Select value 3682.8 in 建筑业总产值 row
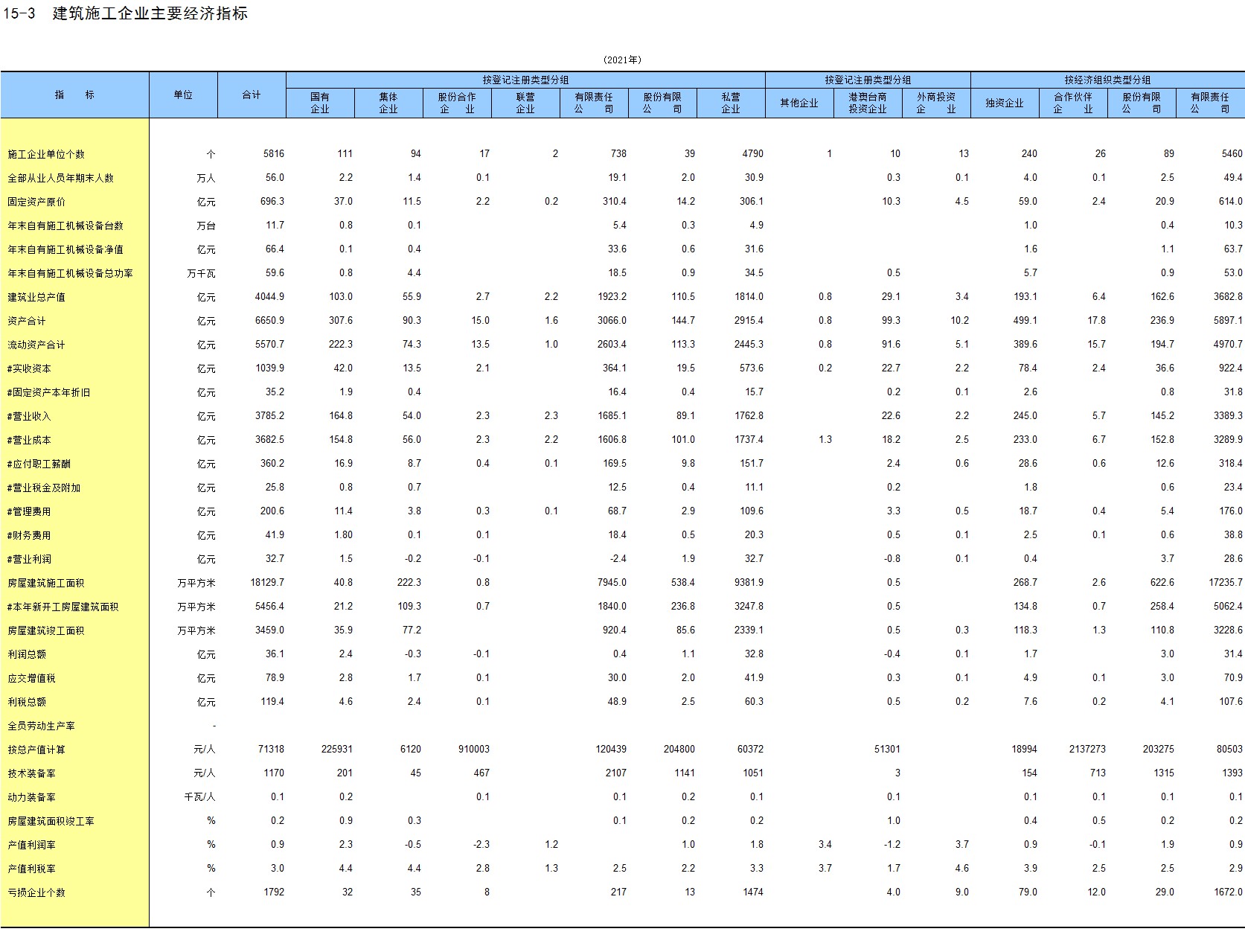The height and width of the screenshot is (952, 1245). [1228, 296]
